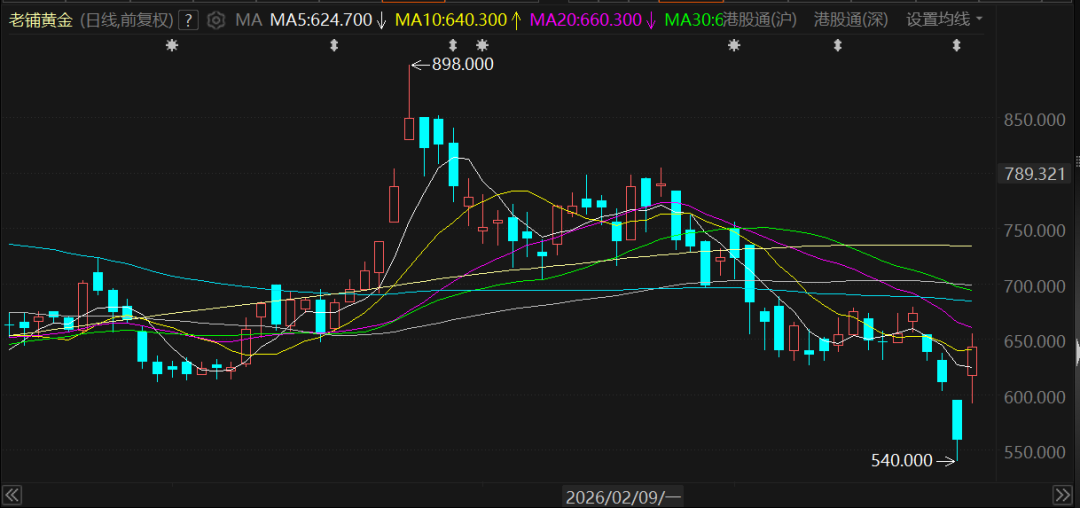
Task: Open the 日线,前复权 period selector
Action: 126,20
